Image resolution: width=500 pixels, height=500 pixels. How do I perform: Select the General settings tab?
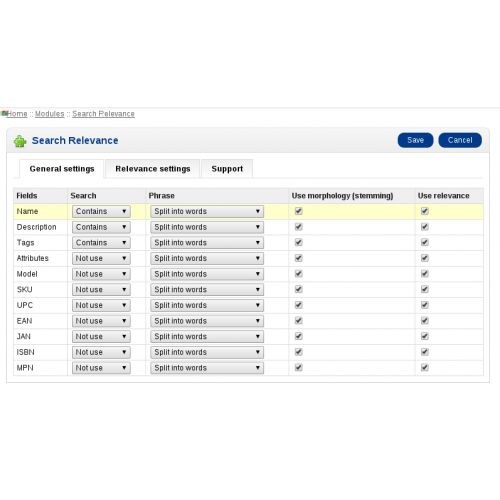(62, 169)
